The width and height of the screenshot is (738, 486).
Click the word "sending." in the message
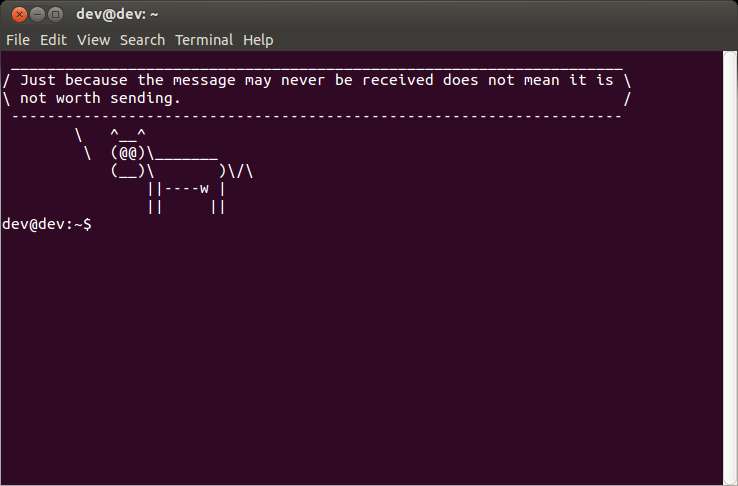145,99
